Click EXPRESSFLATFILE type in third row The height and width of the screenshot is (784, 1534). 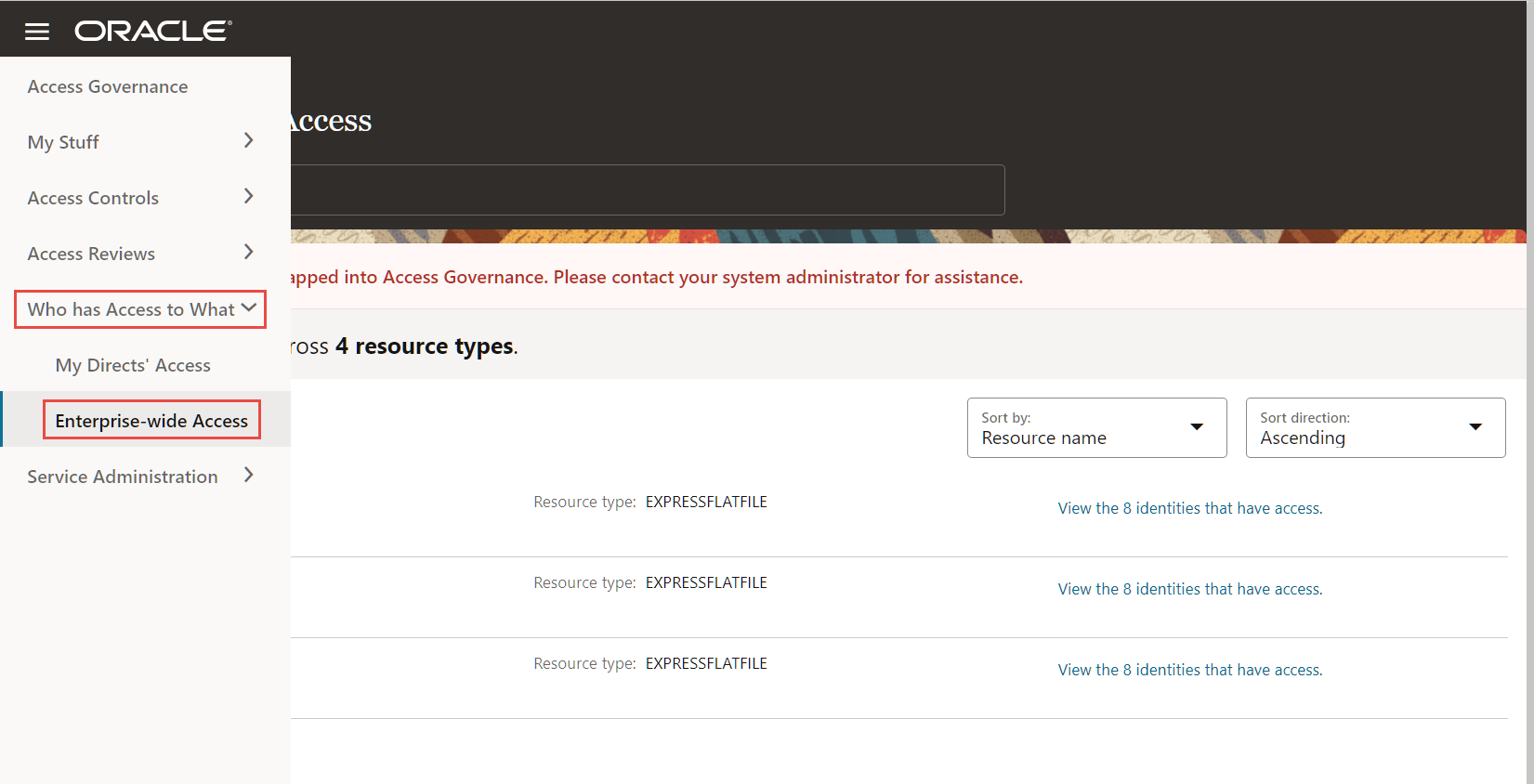click(x=706, y=663)
